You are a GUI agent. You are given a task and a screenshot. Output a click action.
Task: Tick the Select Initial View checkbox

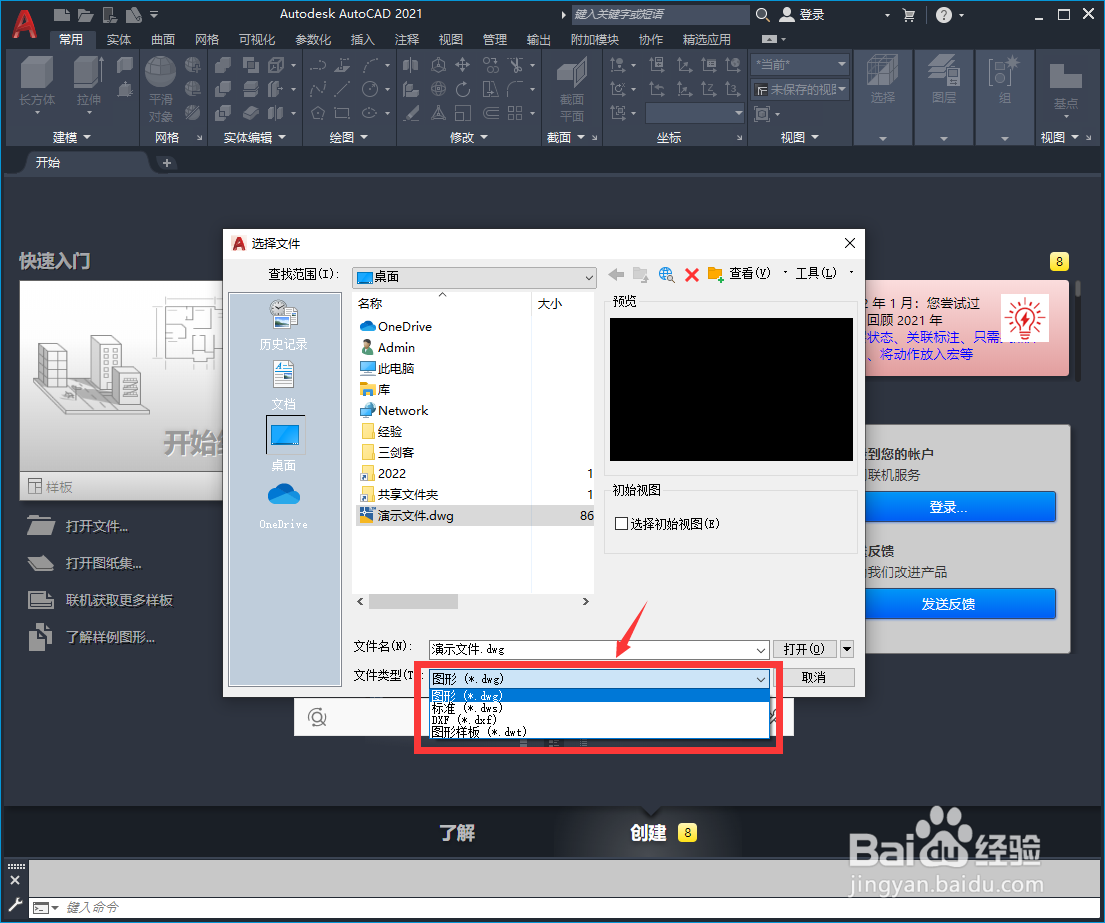tap(622, 524)
